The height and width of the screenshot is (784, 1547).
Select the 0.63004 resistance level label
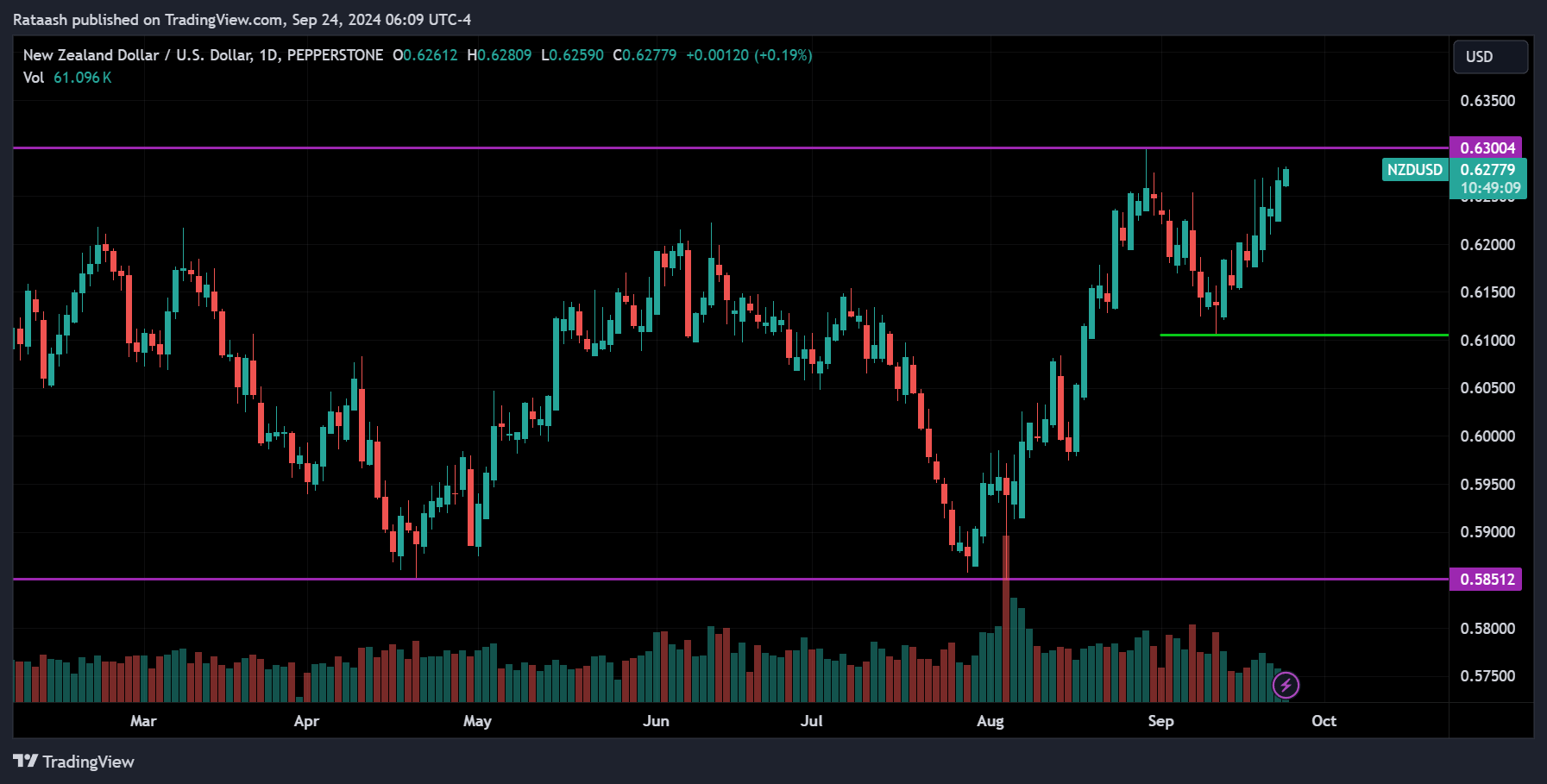click(x=1487, y=148)
